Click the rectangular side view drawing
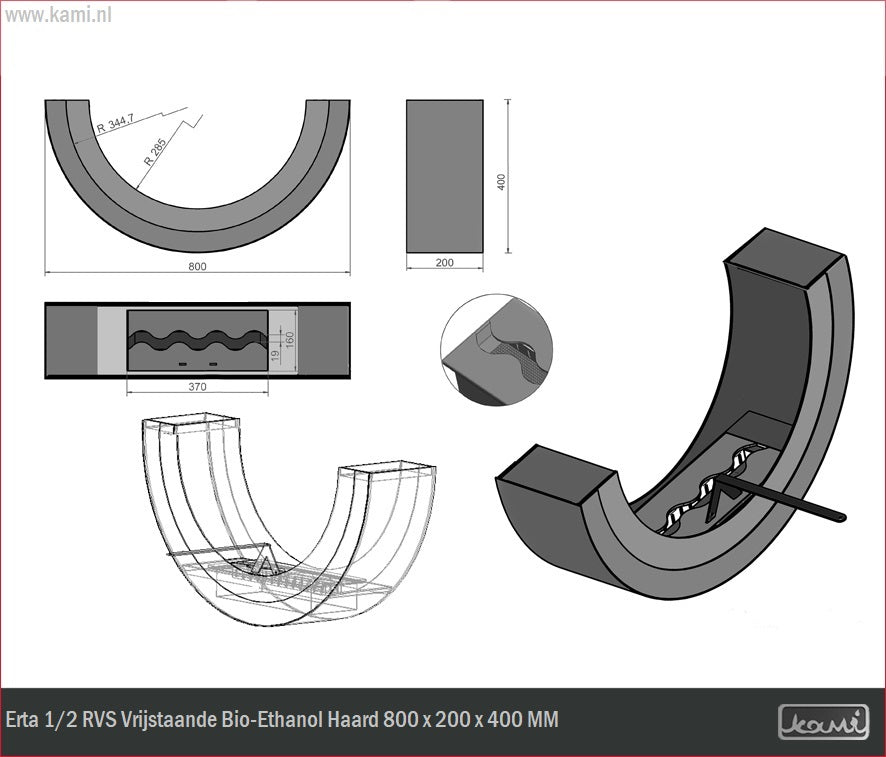Image resolution: width=886 pixels, height=757 pixels. click(445, 175)
